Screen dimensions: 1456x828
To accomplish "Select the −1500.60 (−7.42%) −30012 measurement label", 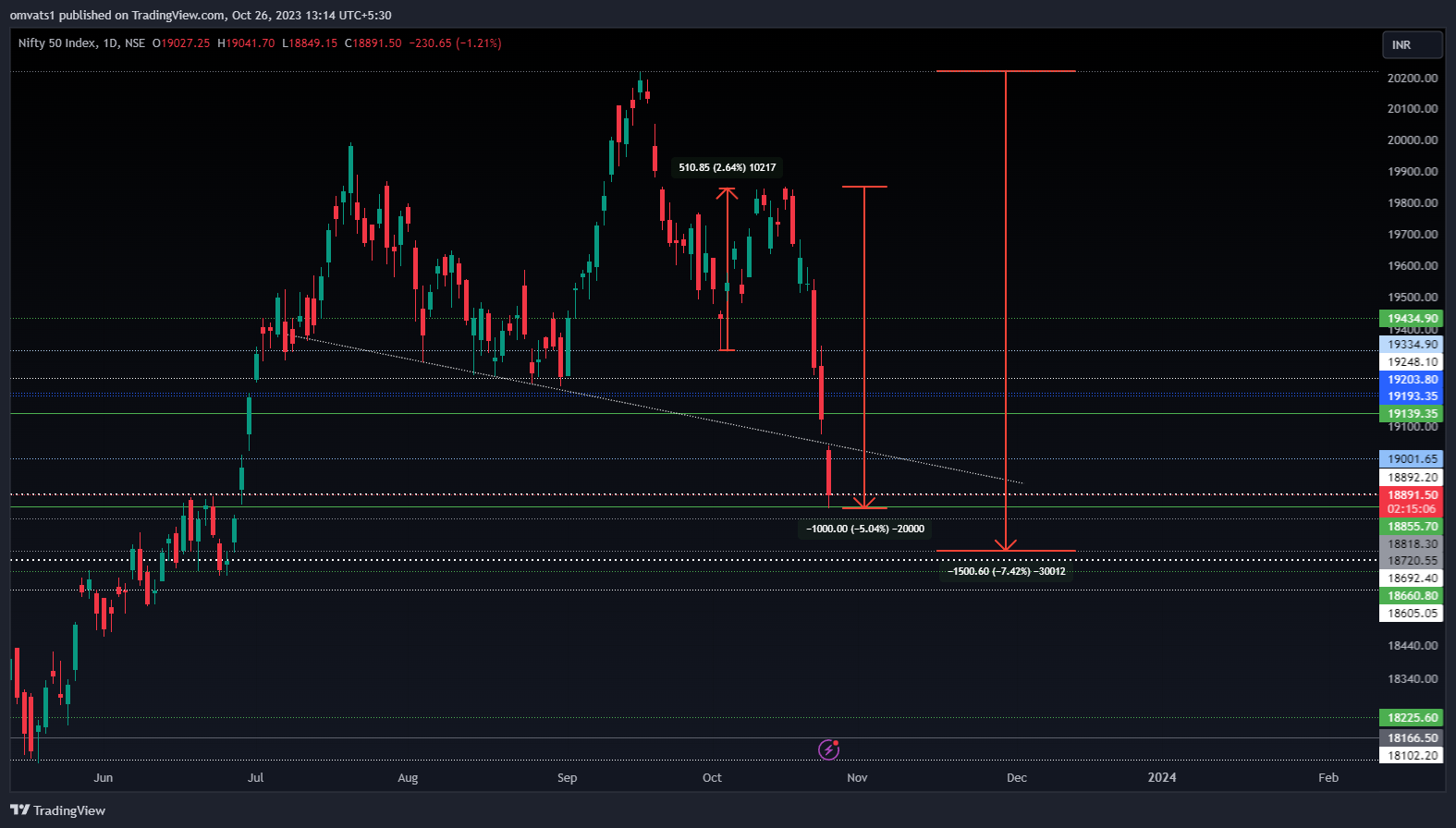I will pyautogui.click(x=1007, y=571).
